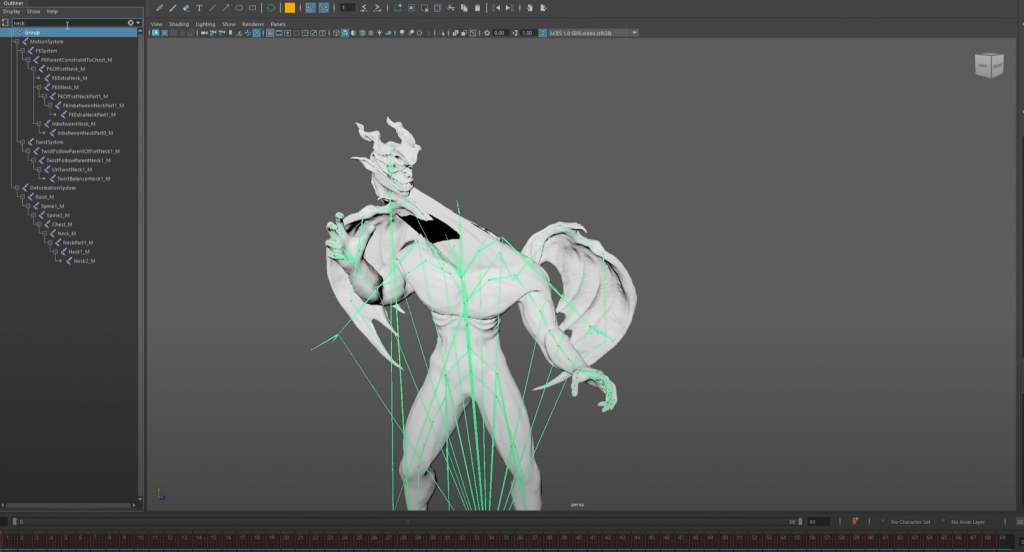The height and width of the screenshot is (552, 1024).
Task: Click the circular target icon in top toolbar
Action: (271, 8)
